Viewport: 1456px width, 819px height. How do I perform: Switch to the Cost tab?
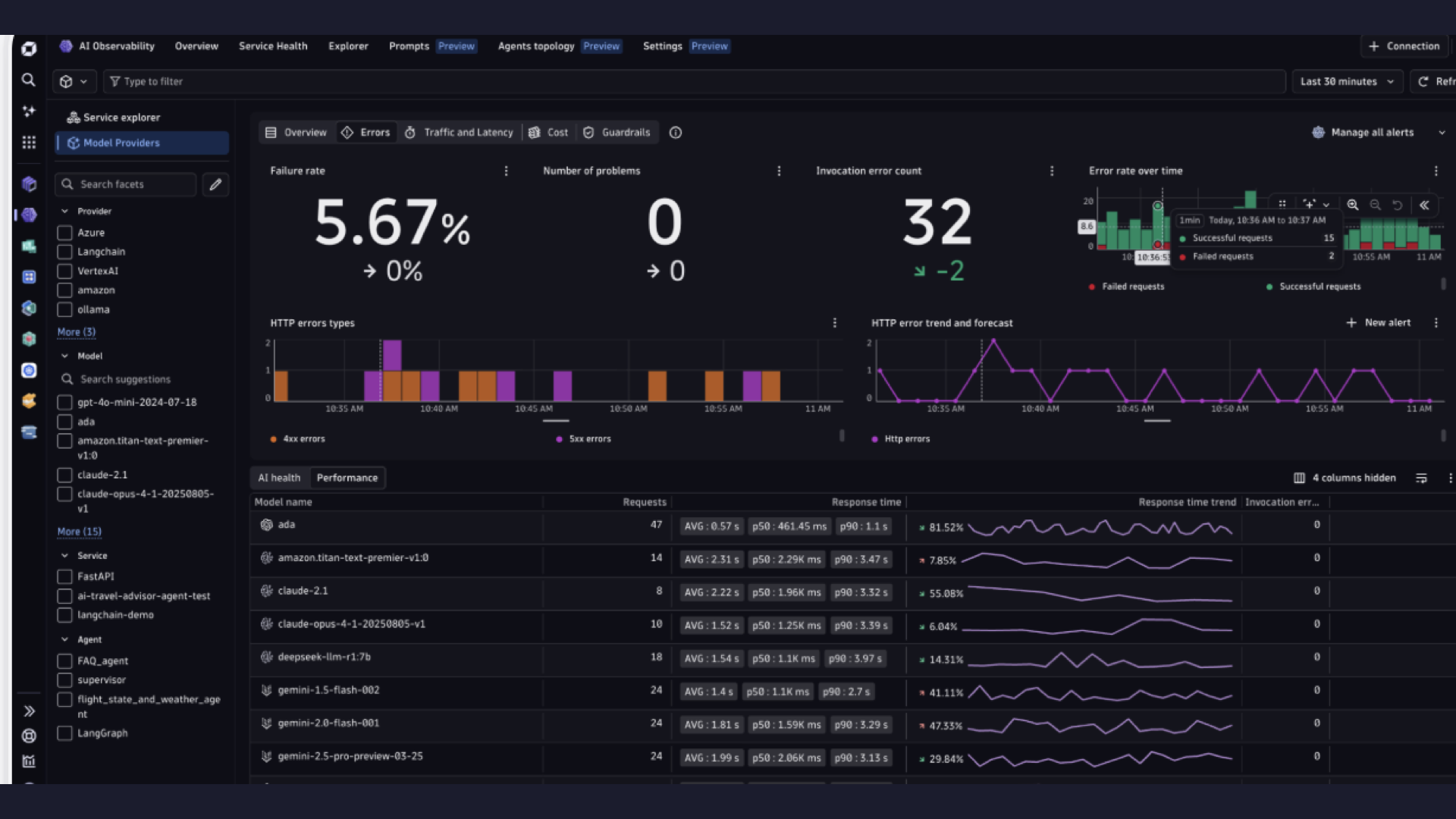tap(548, 133)
